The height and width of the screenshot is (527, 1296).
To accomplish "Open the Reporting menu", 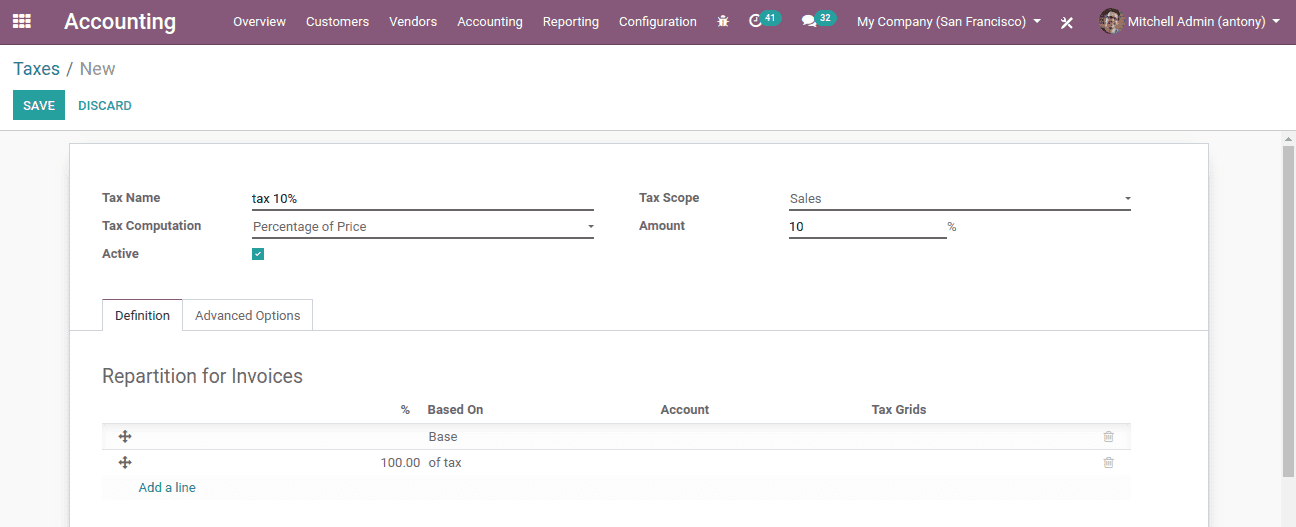I will (571, 21).
